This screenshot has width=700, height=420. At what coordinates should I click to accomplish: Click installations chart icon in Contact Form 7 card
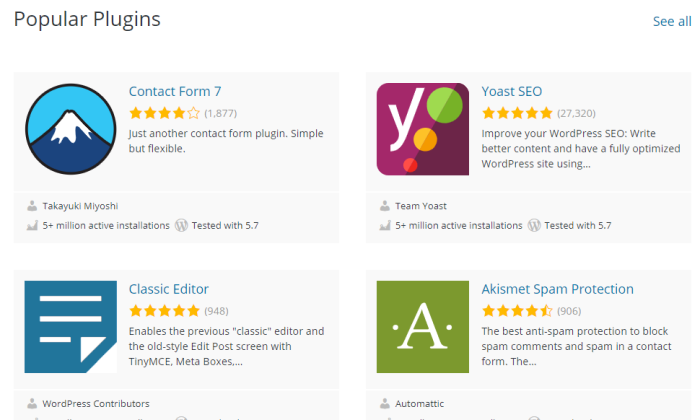(x=32, y=225)
